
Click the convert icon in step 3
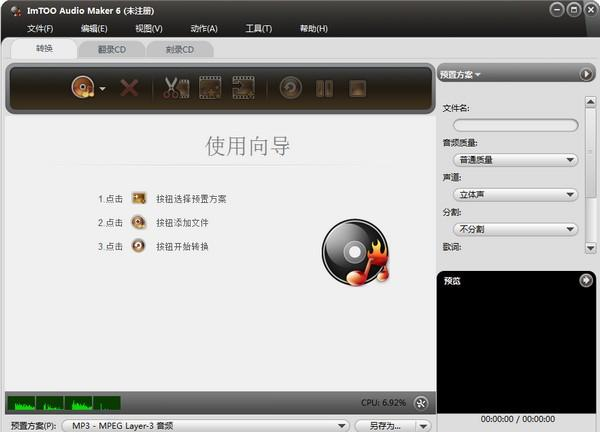[x=139, y=246]
